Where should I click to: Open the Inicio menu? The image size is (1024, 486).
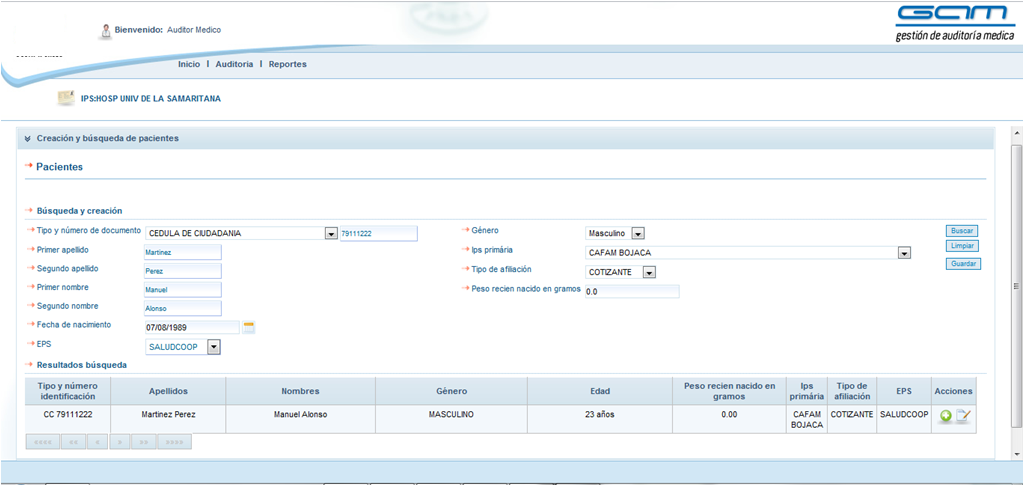pos(189,64)
